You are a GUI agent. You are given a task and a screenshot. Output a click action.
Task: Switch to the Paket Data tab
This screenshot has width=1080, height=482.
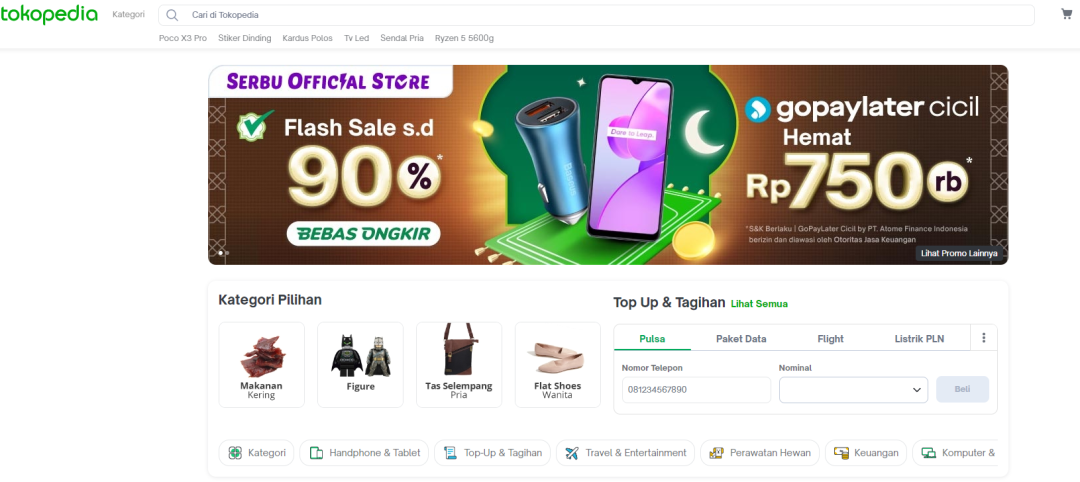pos(741,339)
